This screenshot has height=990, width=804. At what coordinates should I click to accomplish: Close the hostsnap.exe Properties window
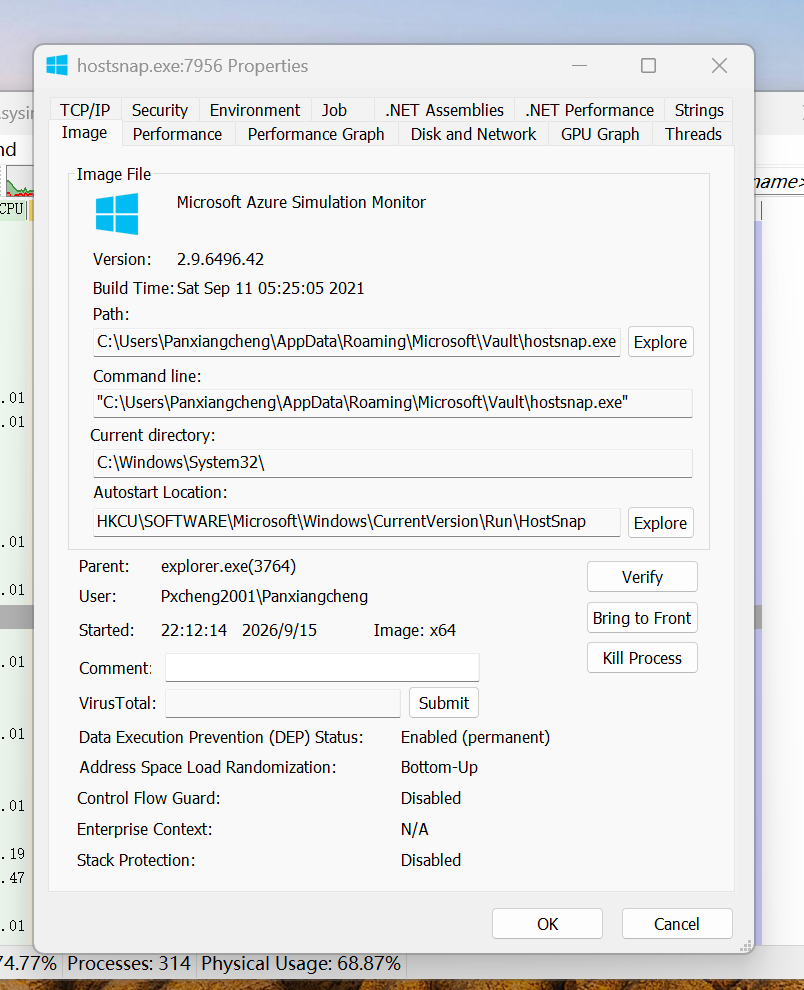719,66
